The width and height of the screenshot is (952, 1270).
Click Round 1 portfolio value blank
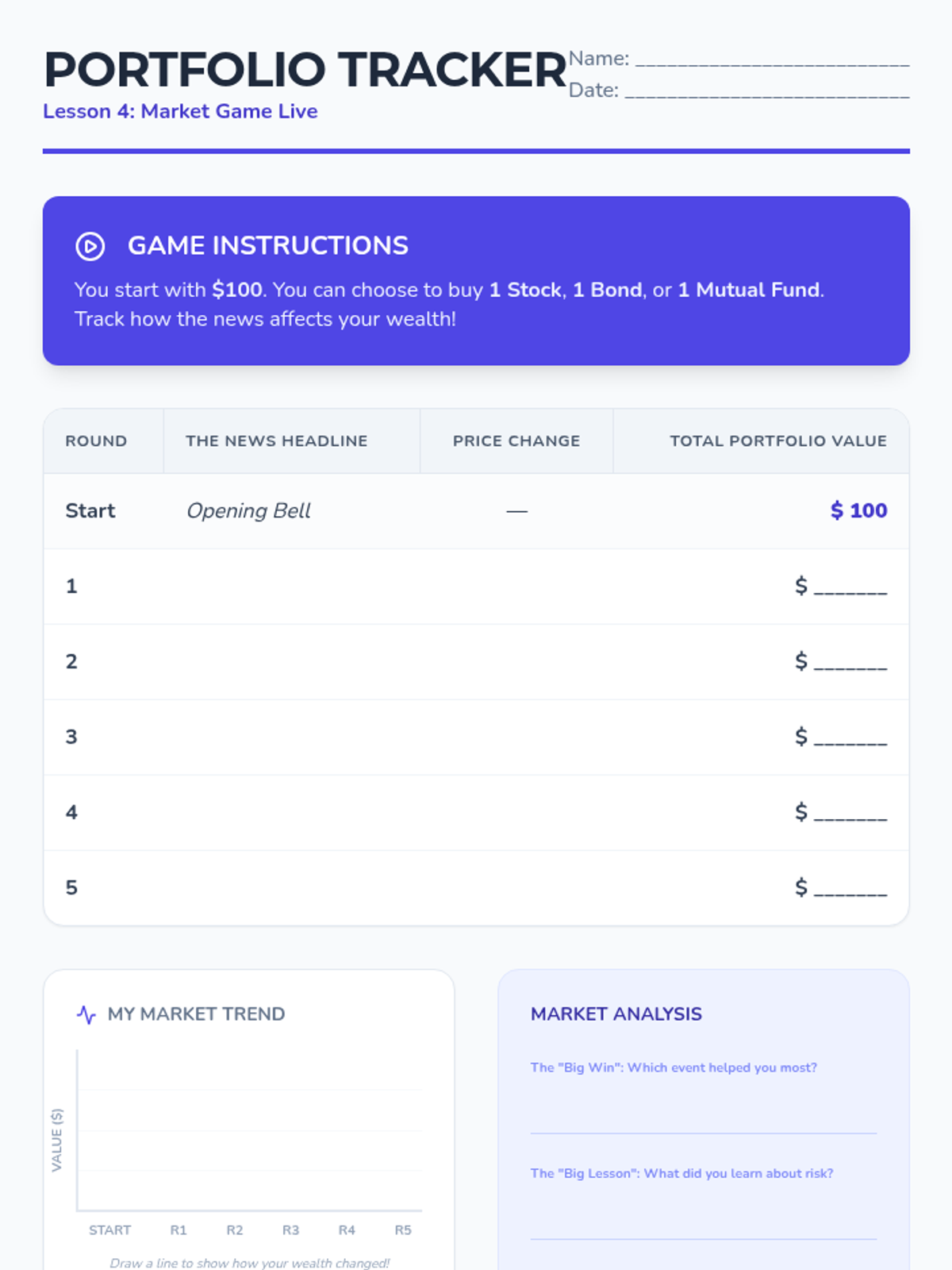tap(850, 587)
